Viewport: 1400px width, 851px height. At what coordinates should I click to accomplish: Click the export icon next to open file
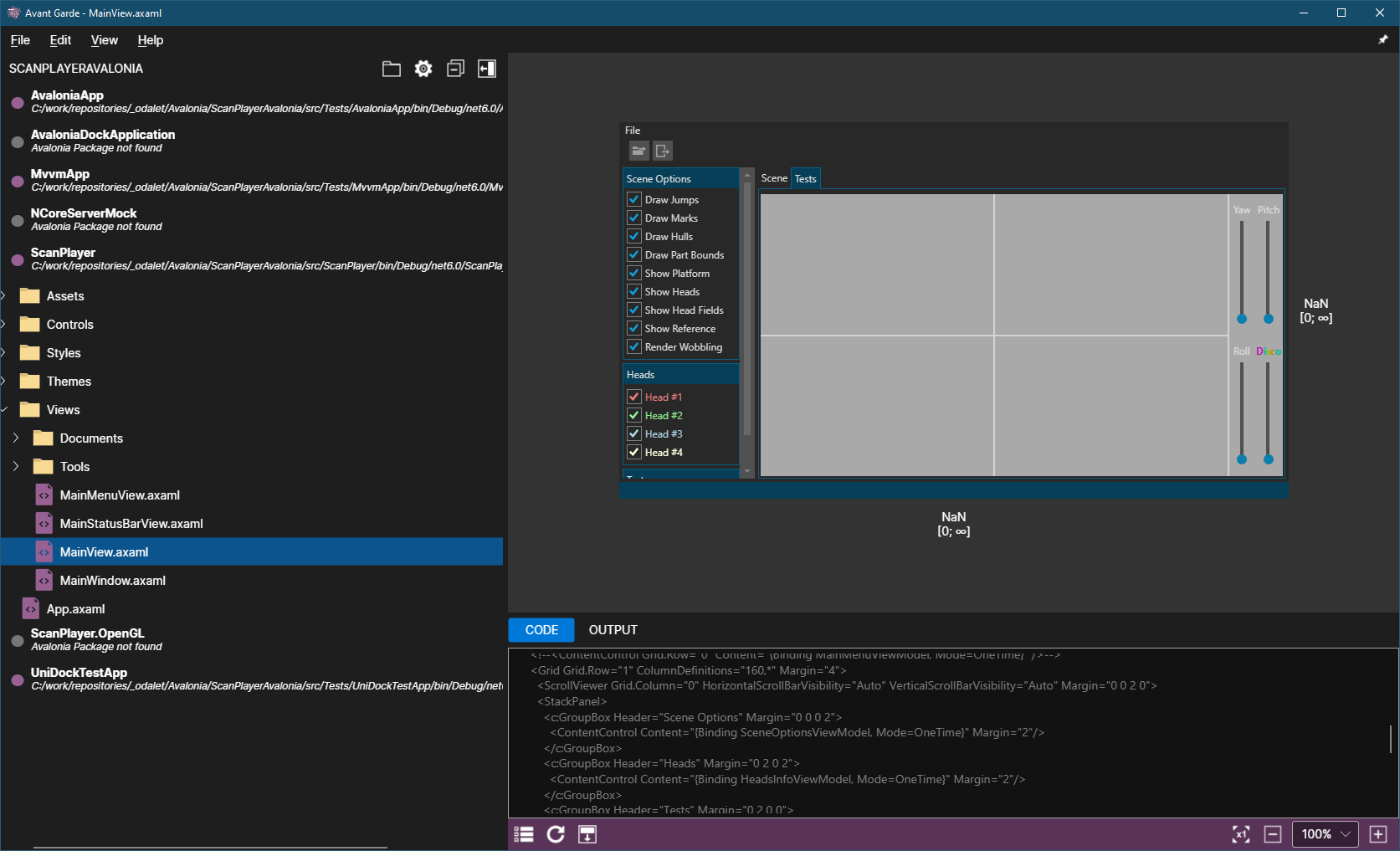tap(662, 151)
